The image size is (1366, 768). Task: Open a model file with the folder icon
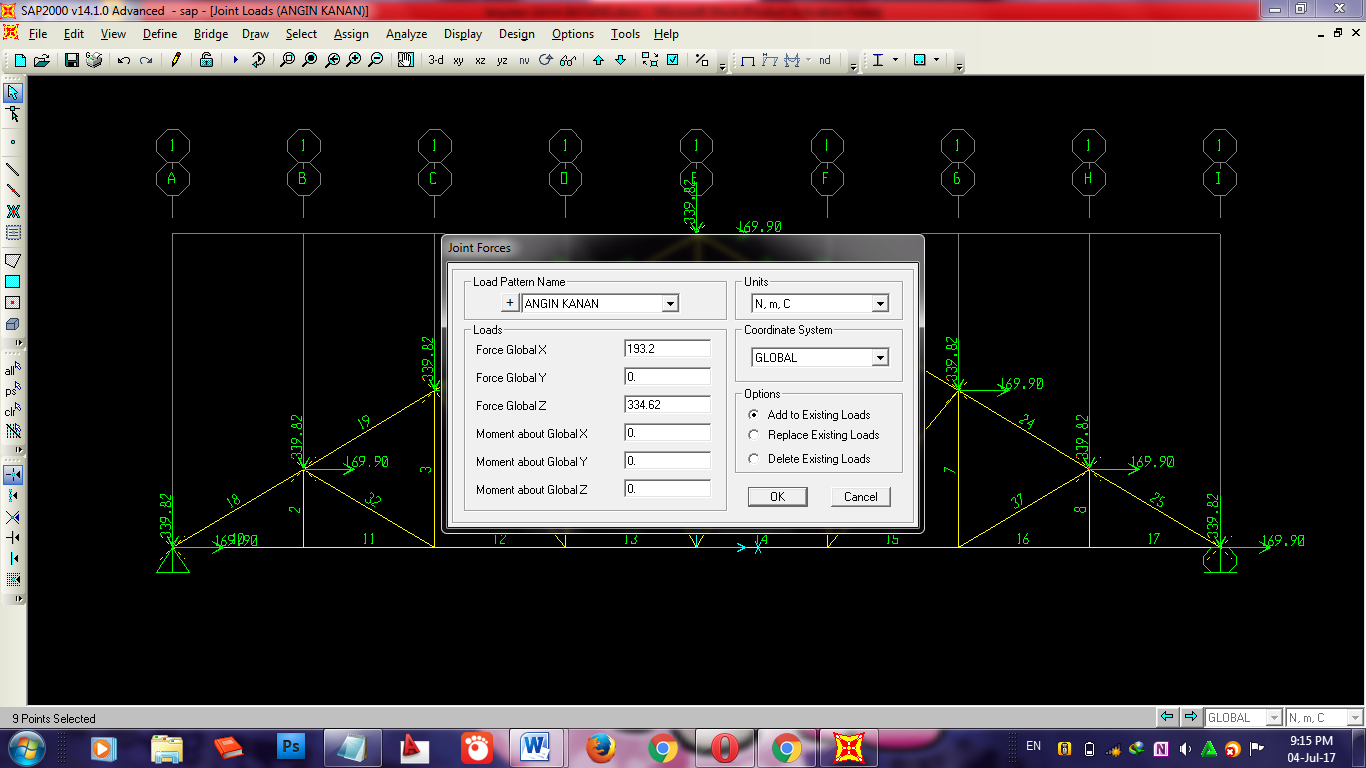(x=42, y=60)
